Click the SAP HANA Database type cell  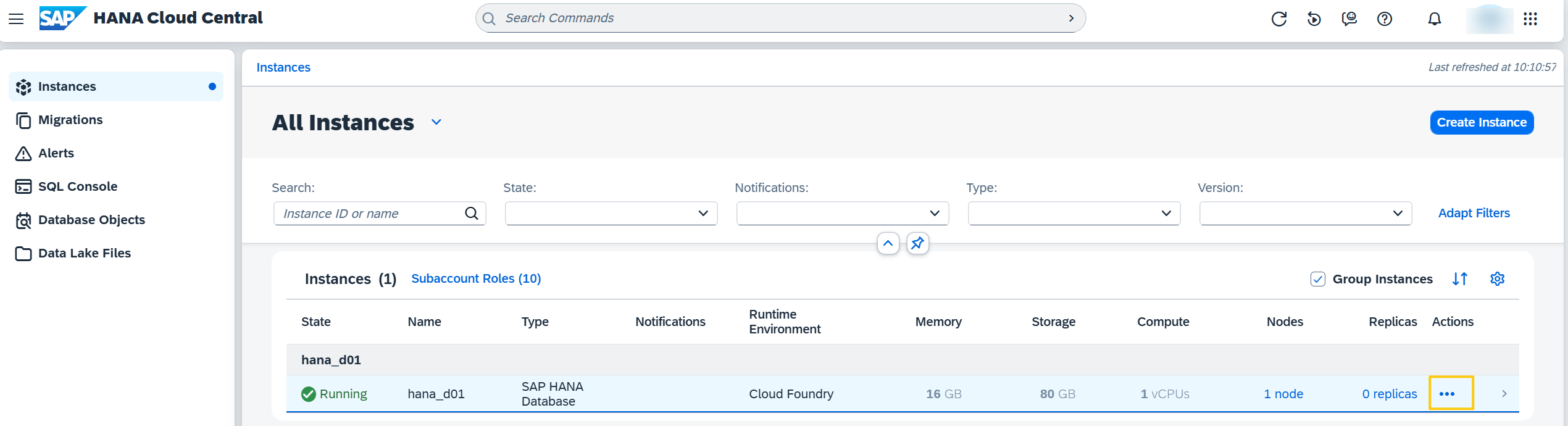553,394
